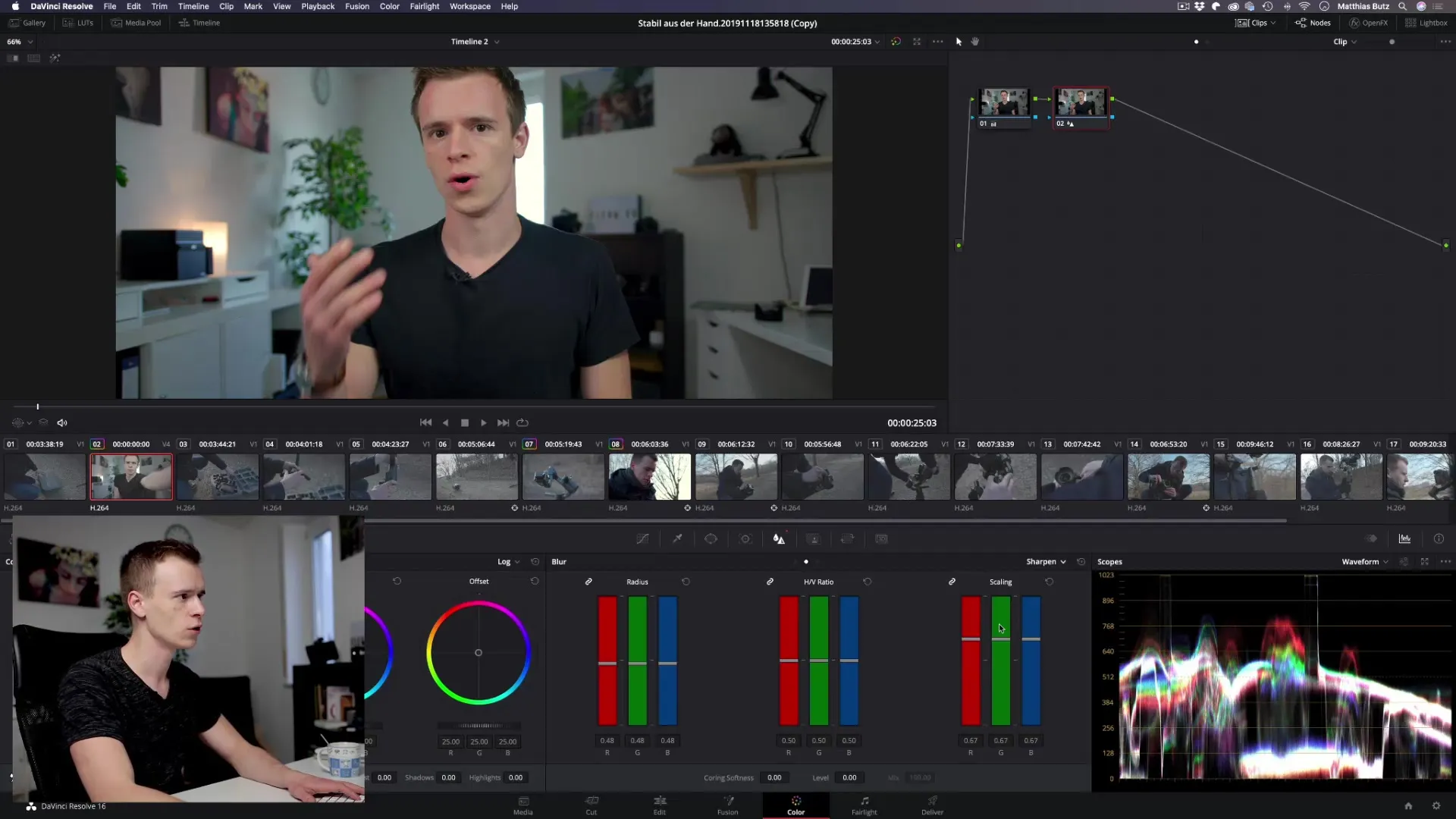The width and height of the screenshot is (1456, 819).
Task: Open the viewer zoom 66% dropdown
Action: (x=20, y=42)
